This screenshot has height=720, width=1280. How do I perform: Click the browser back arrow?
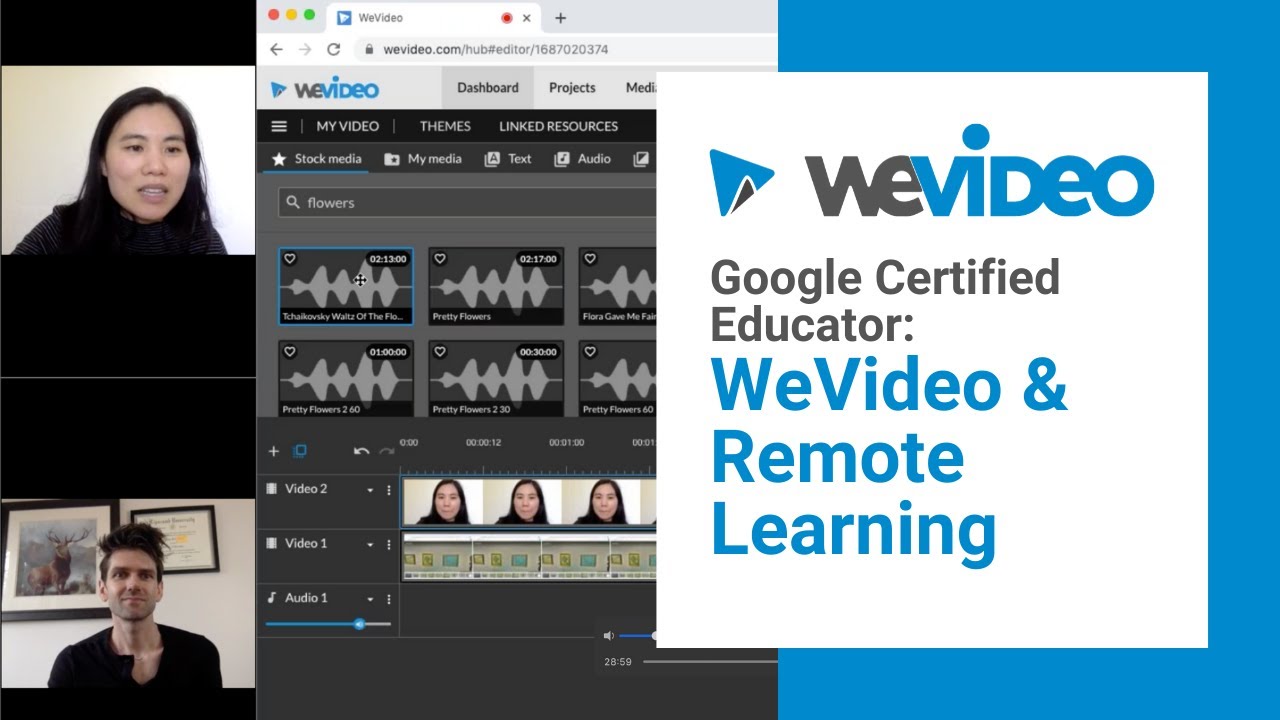pos(276,49)
